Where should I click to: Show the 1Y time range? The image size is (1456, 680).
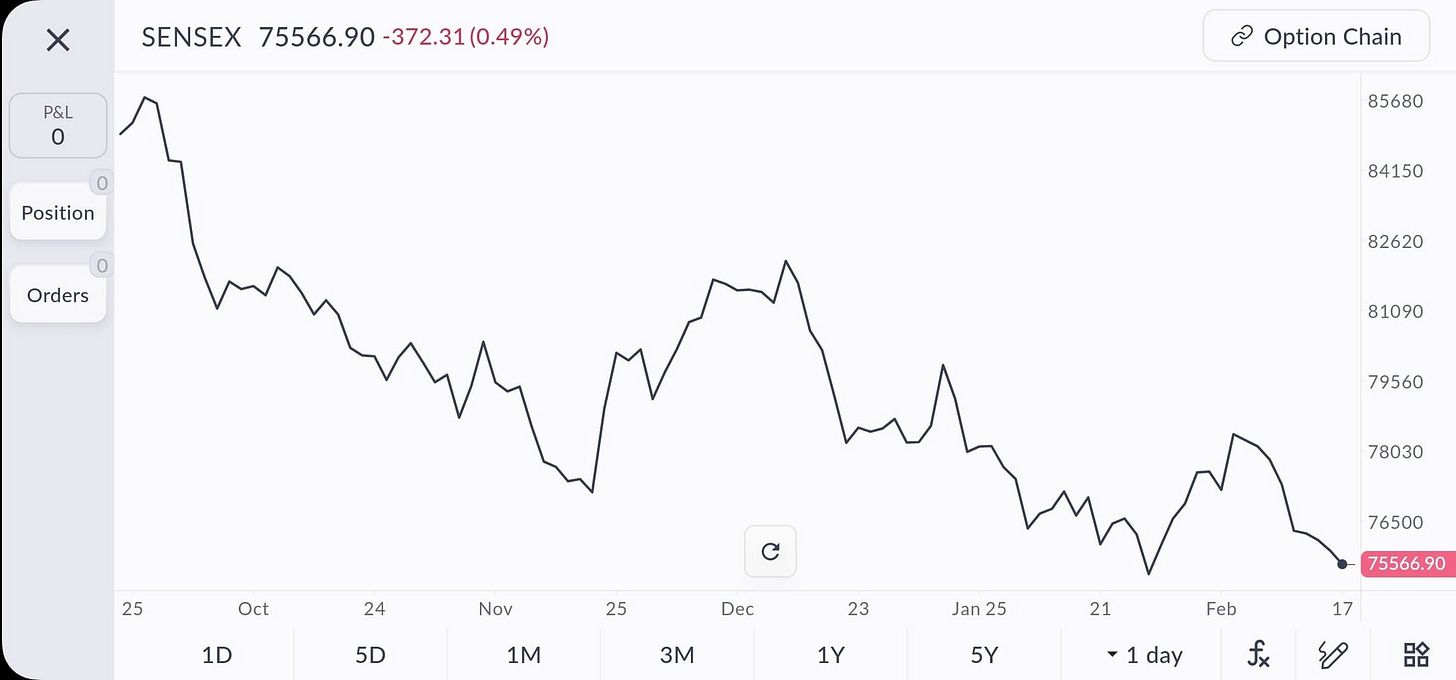point(831,655)
